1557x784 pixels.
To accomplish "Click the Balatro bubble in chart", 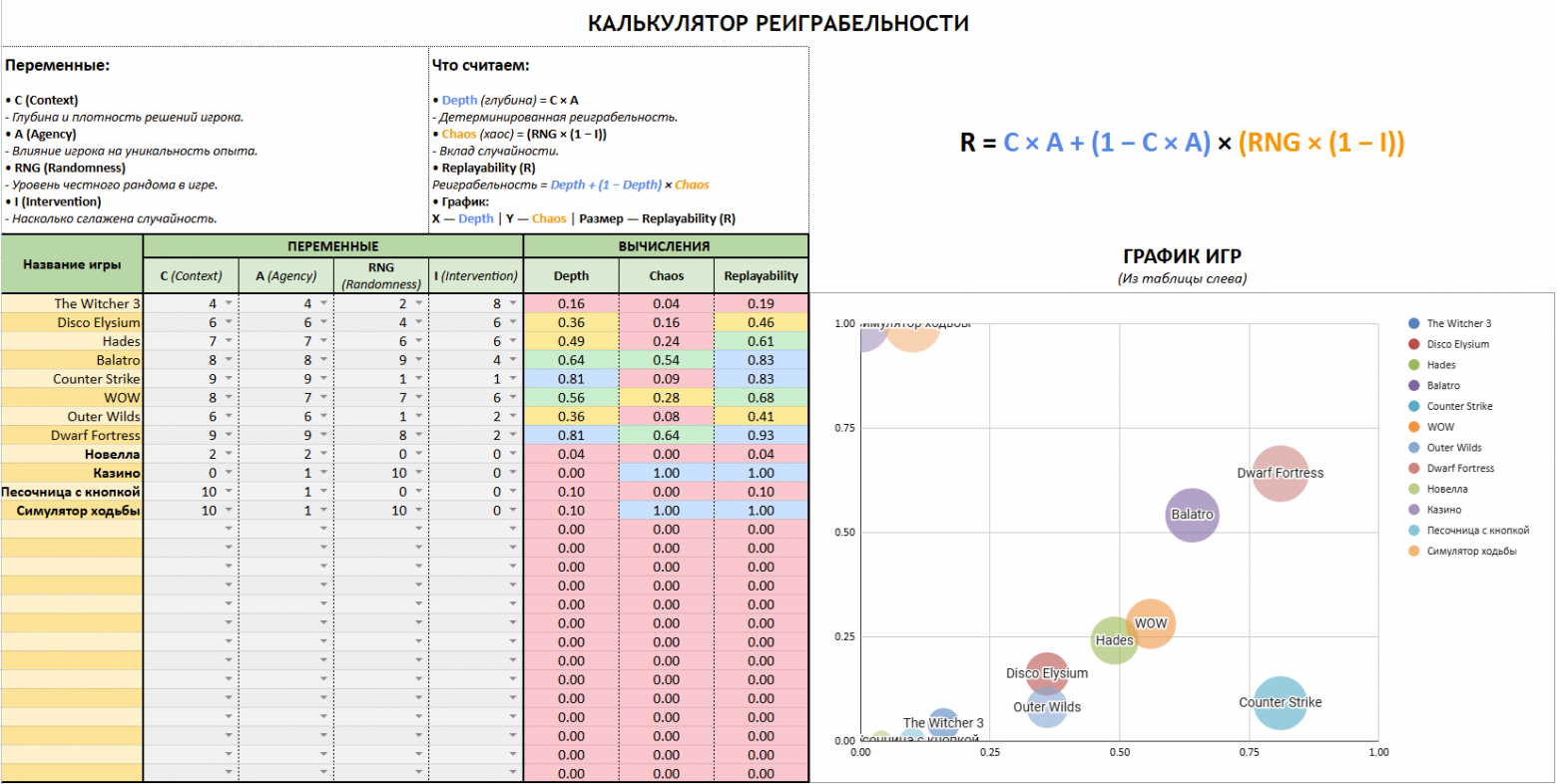I will [1192, 515].
